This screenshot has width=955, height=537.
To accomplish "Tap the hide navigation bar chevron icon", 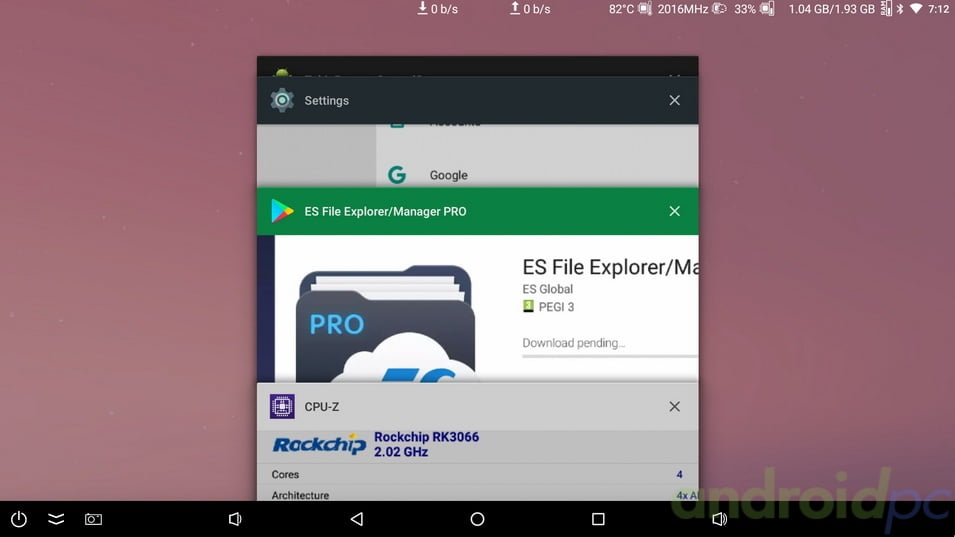I will pos(56,519).
